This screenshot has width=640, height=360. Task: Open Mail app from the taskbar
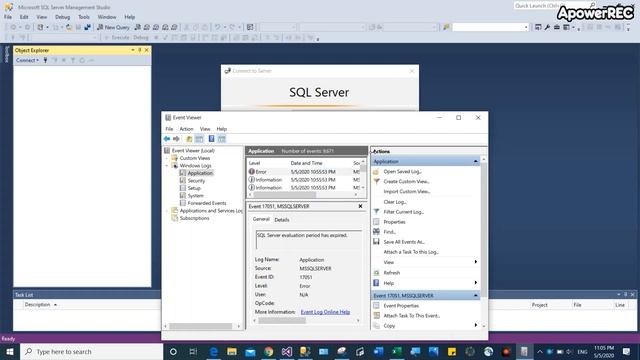pyautogui.click(x=250, y=351)
